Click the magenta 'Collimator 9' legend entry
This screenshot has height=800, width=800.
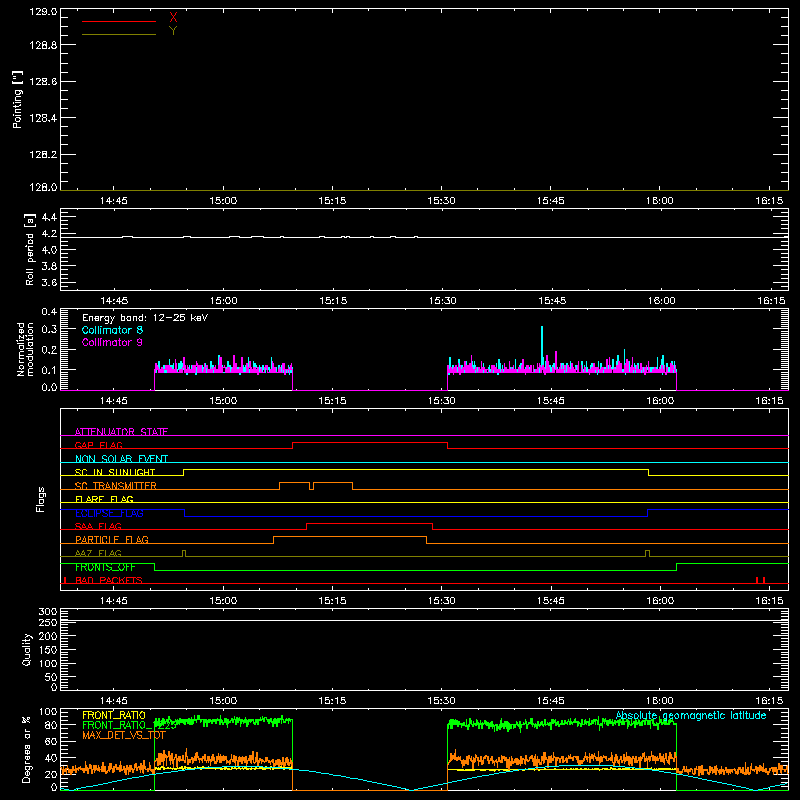[112, 342]
